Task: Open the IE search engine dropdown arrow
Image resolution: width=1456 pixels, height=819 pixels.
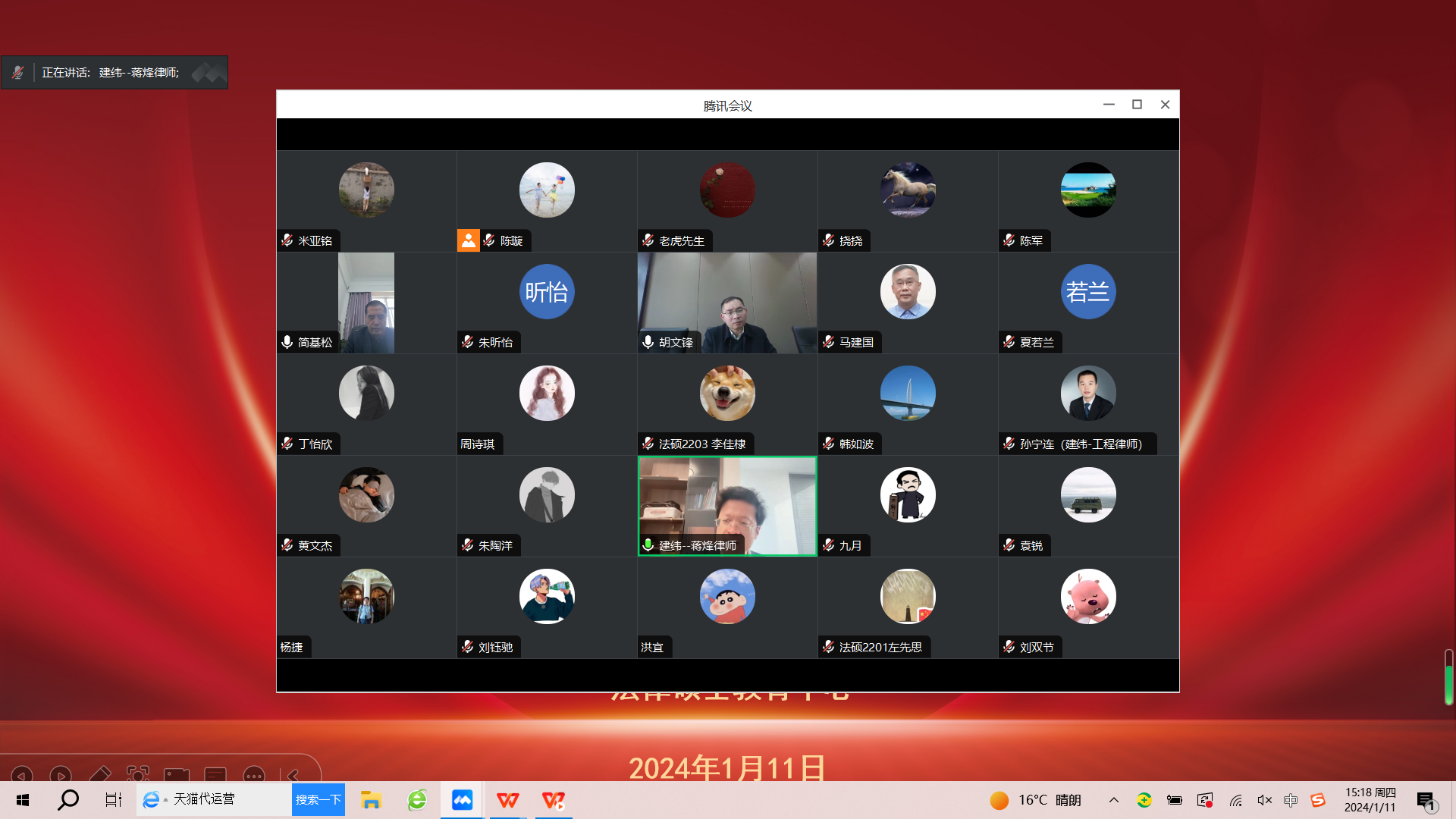Action: [165, 800]
